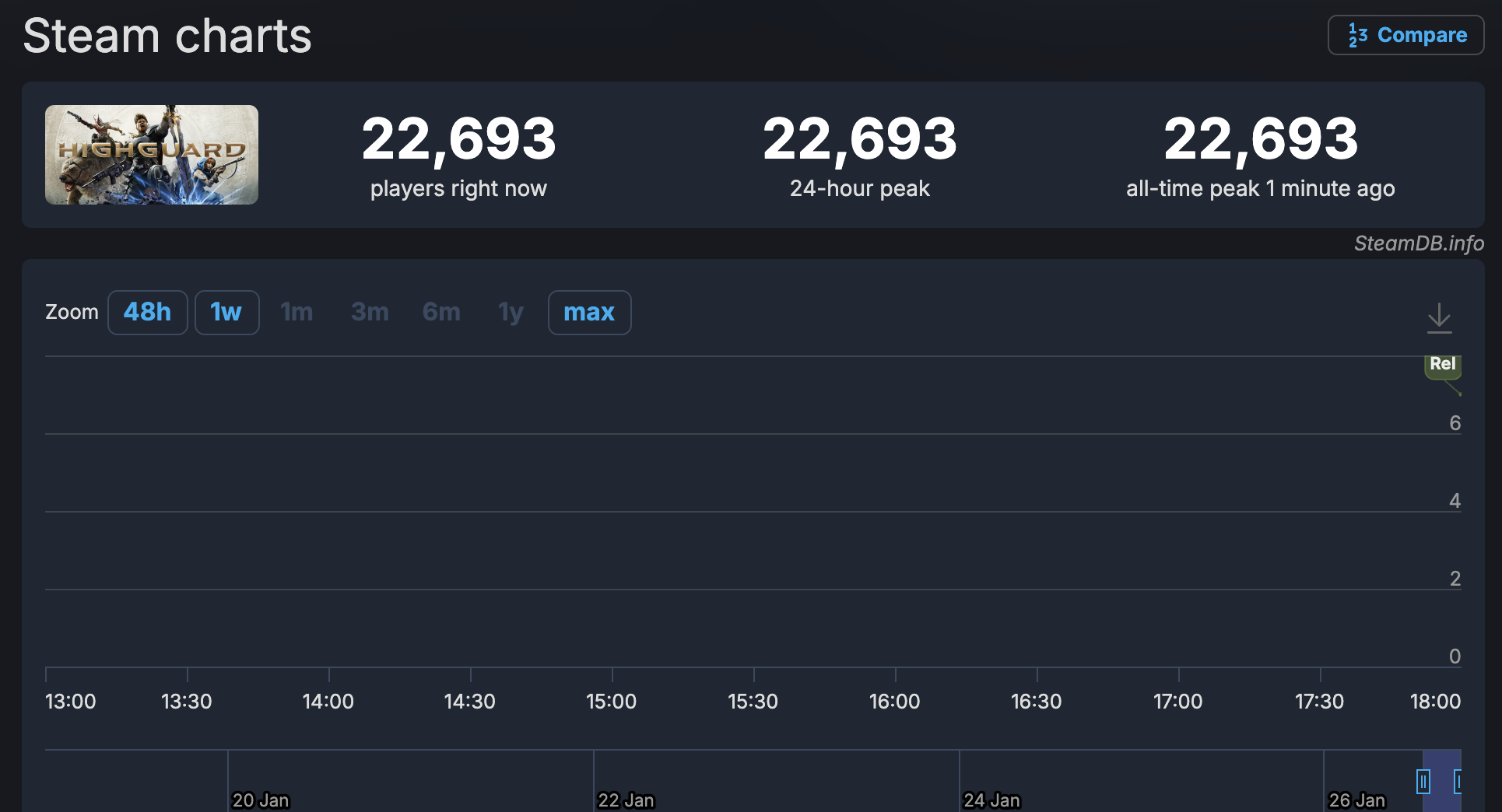Set chart zoom to max
The height and width of the screenshot is (812, 1502).
[x=589, y=313]
